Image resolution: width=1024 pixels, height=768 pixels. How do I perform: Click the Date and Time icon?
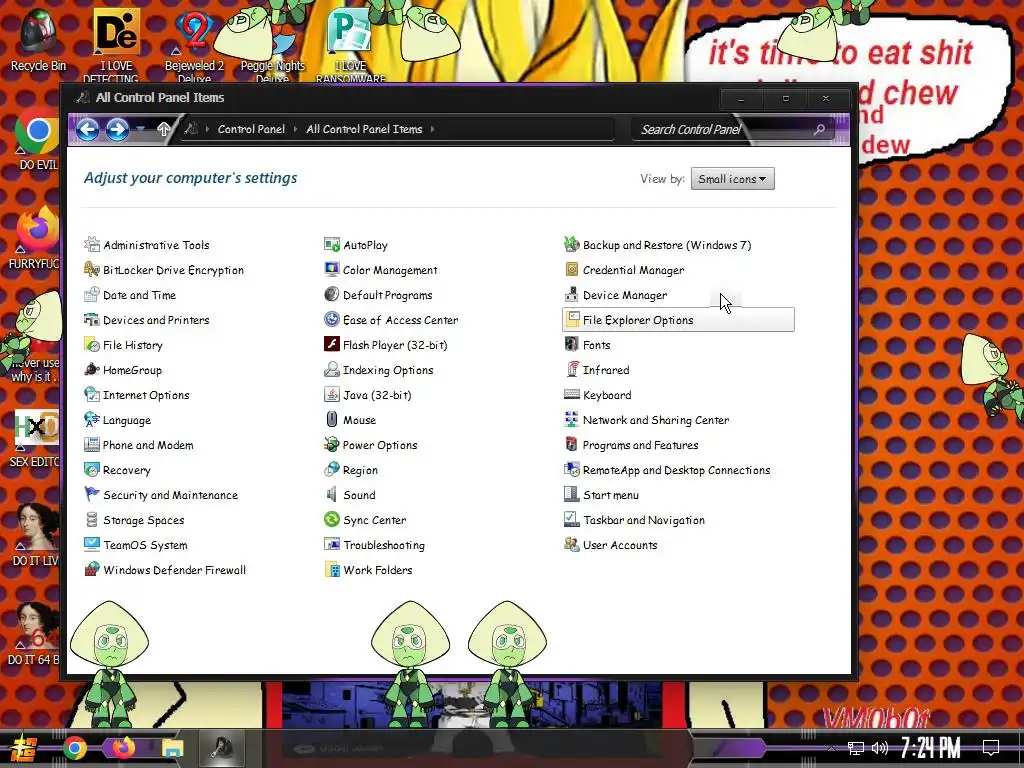[x=92, y=295]
